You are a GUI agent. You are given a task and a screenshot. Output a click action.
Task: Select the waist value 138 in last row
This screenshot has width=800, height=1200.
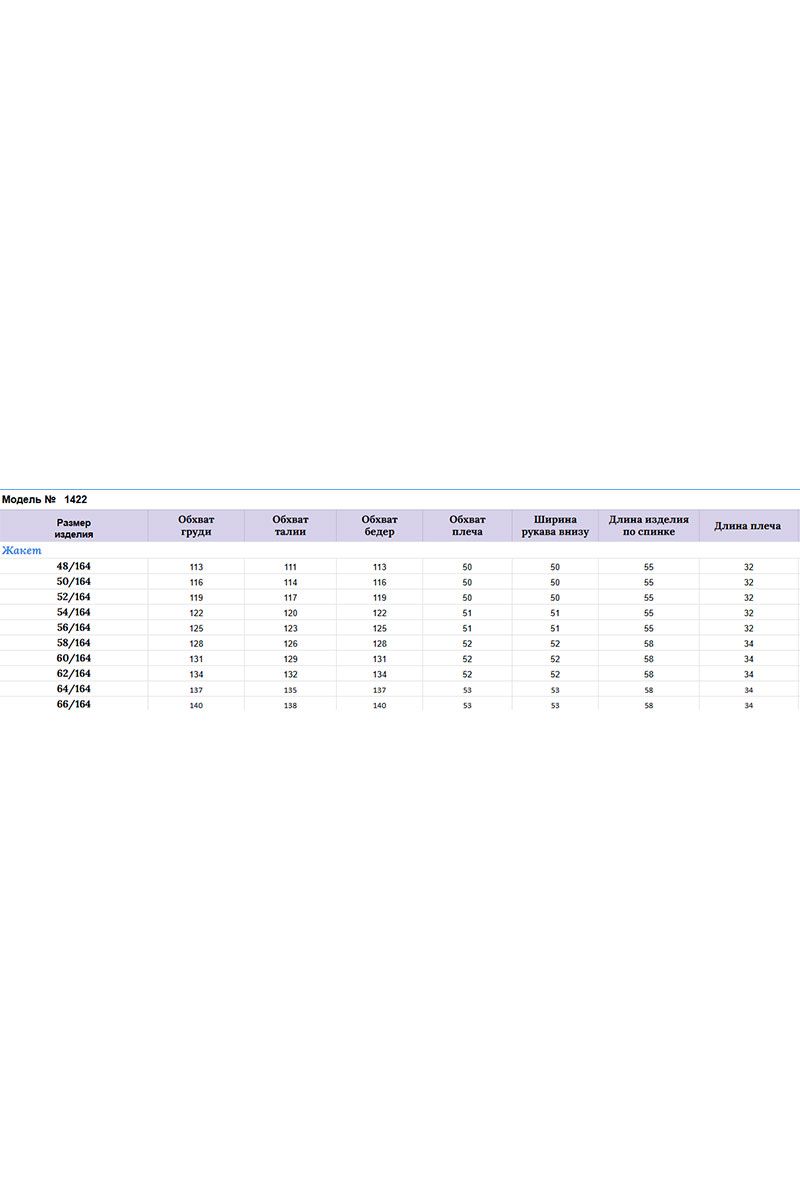click(290, 706)
